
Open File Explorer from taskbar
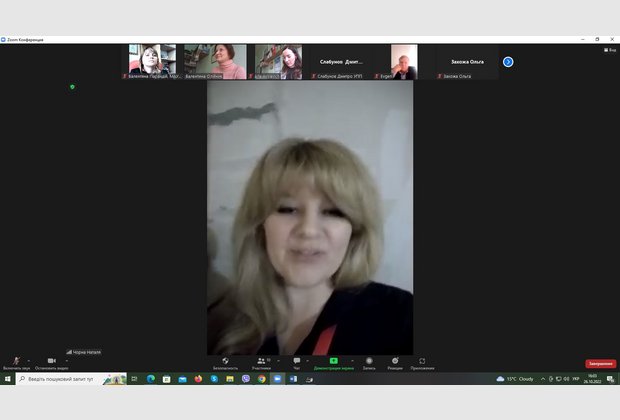tap(230, 379)
